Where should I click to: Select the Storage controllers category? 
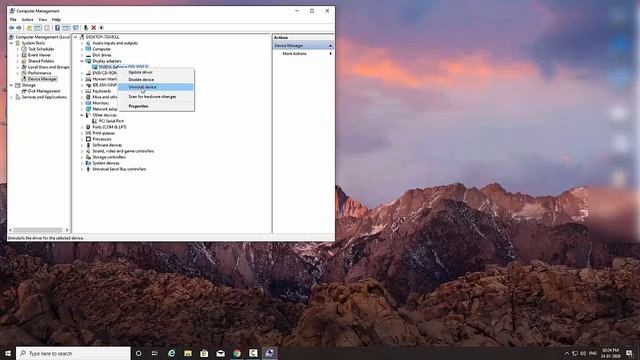(109, 157)
